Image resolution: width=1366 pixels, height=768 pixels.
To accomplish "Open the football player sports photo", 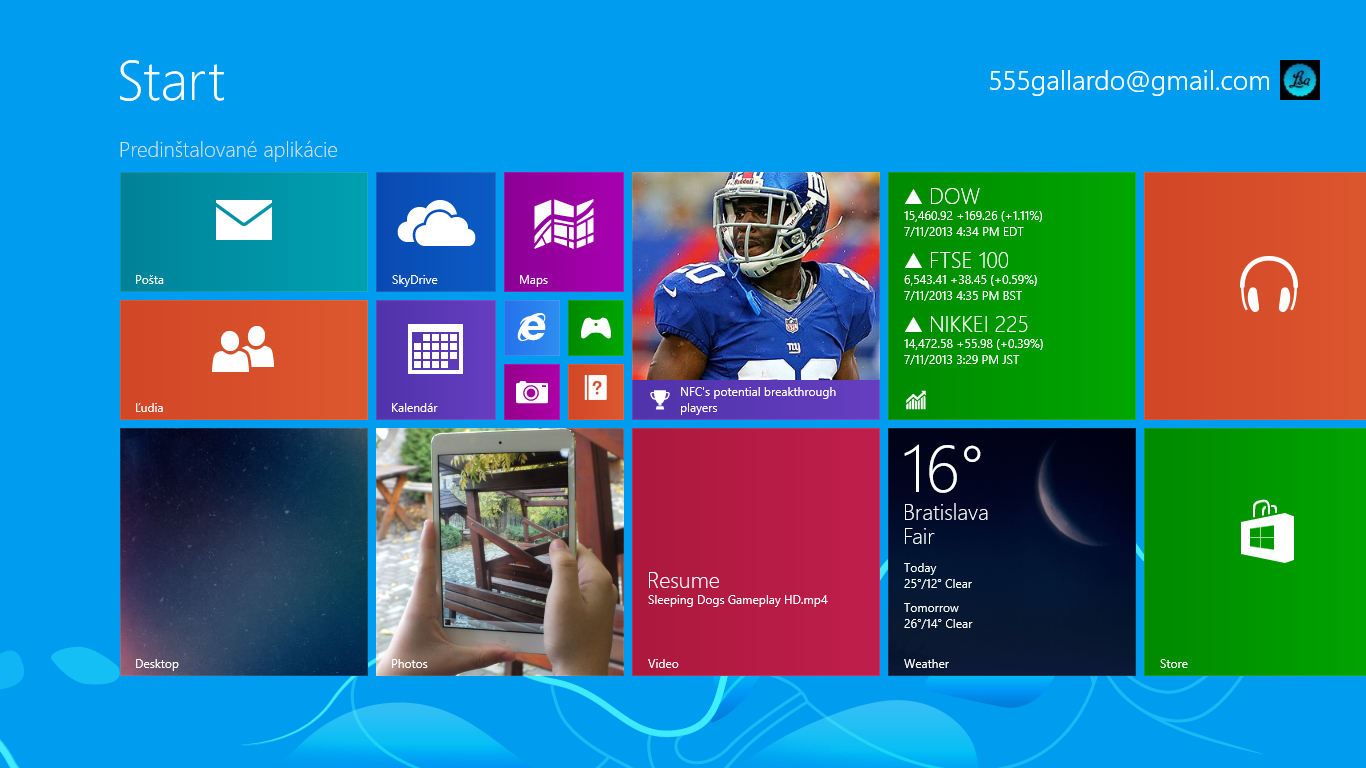I will [x=756, y=276].
